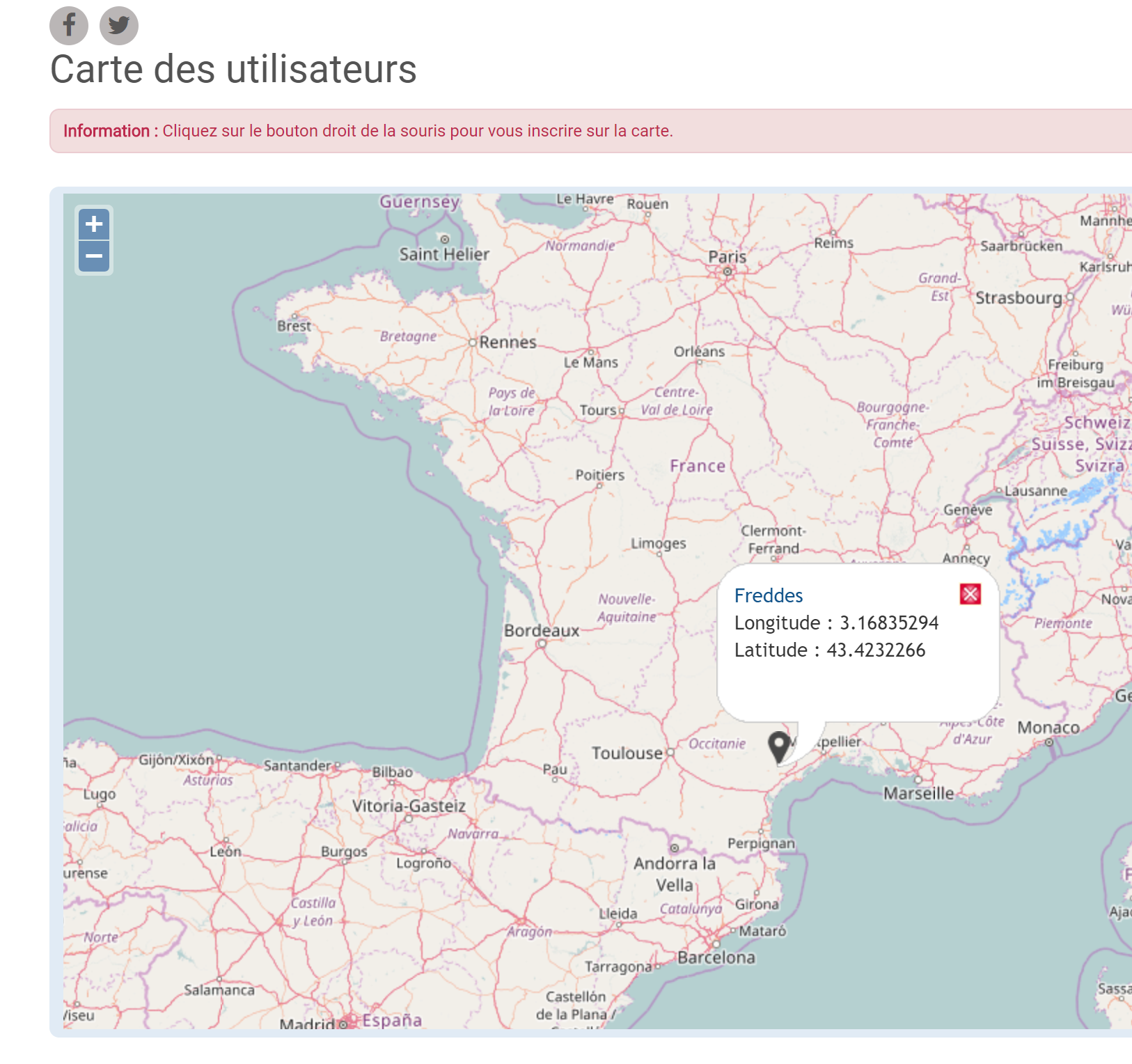The height and width of the screenshot is (1064, 1132).
Task: Click the Reims city label
Action: pos(833,243)
